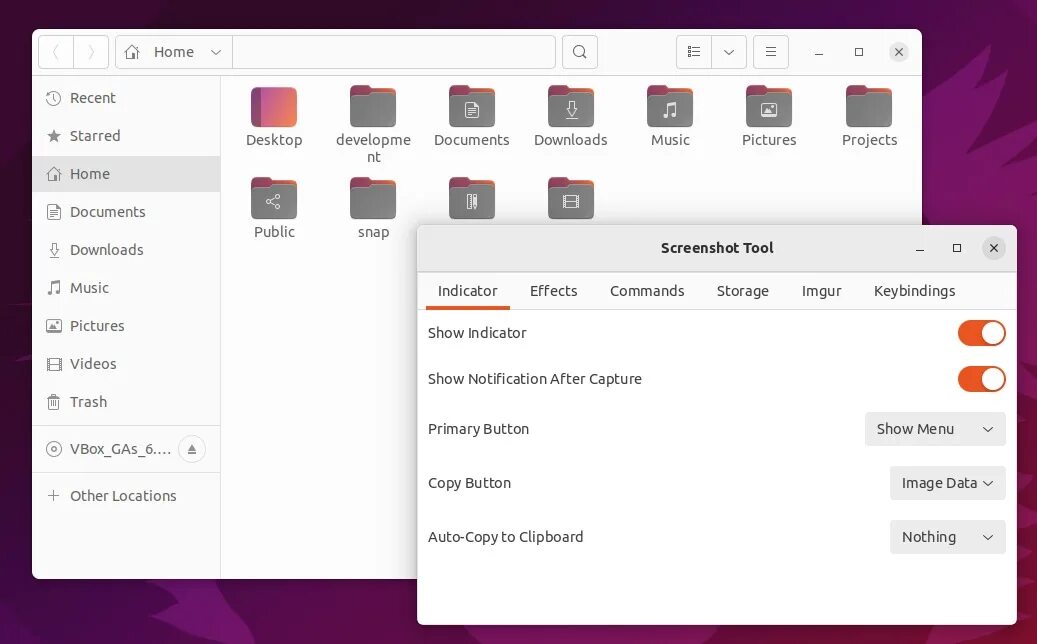Image resolution: width=1037 pixels, height=644 pixels.
Task: Select the Public folder icon
Action: click(x=274, y=198)
